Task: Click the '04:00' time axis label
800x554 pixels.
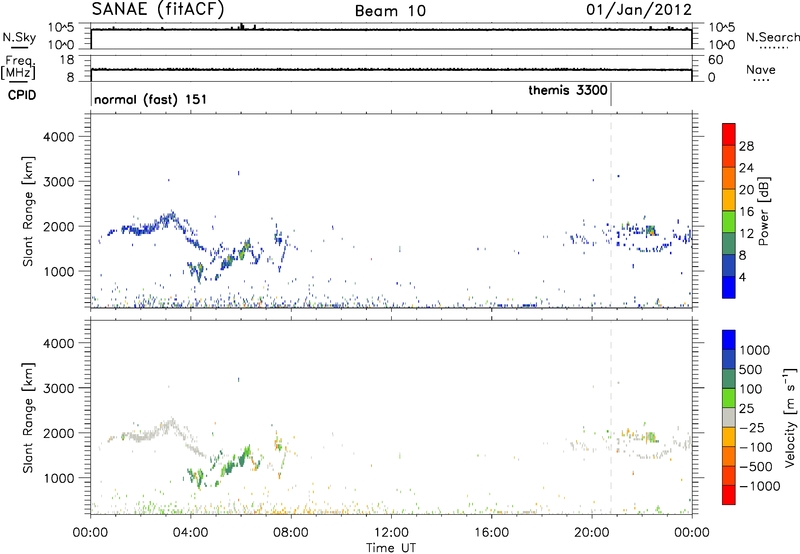Action: (x=191, y=533)
